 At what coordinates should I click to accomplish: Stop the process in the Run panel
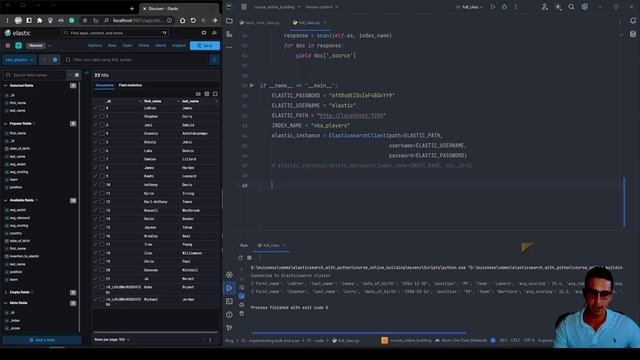249,258
